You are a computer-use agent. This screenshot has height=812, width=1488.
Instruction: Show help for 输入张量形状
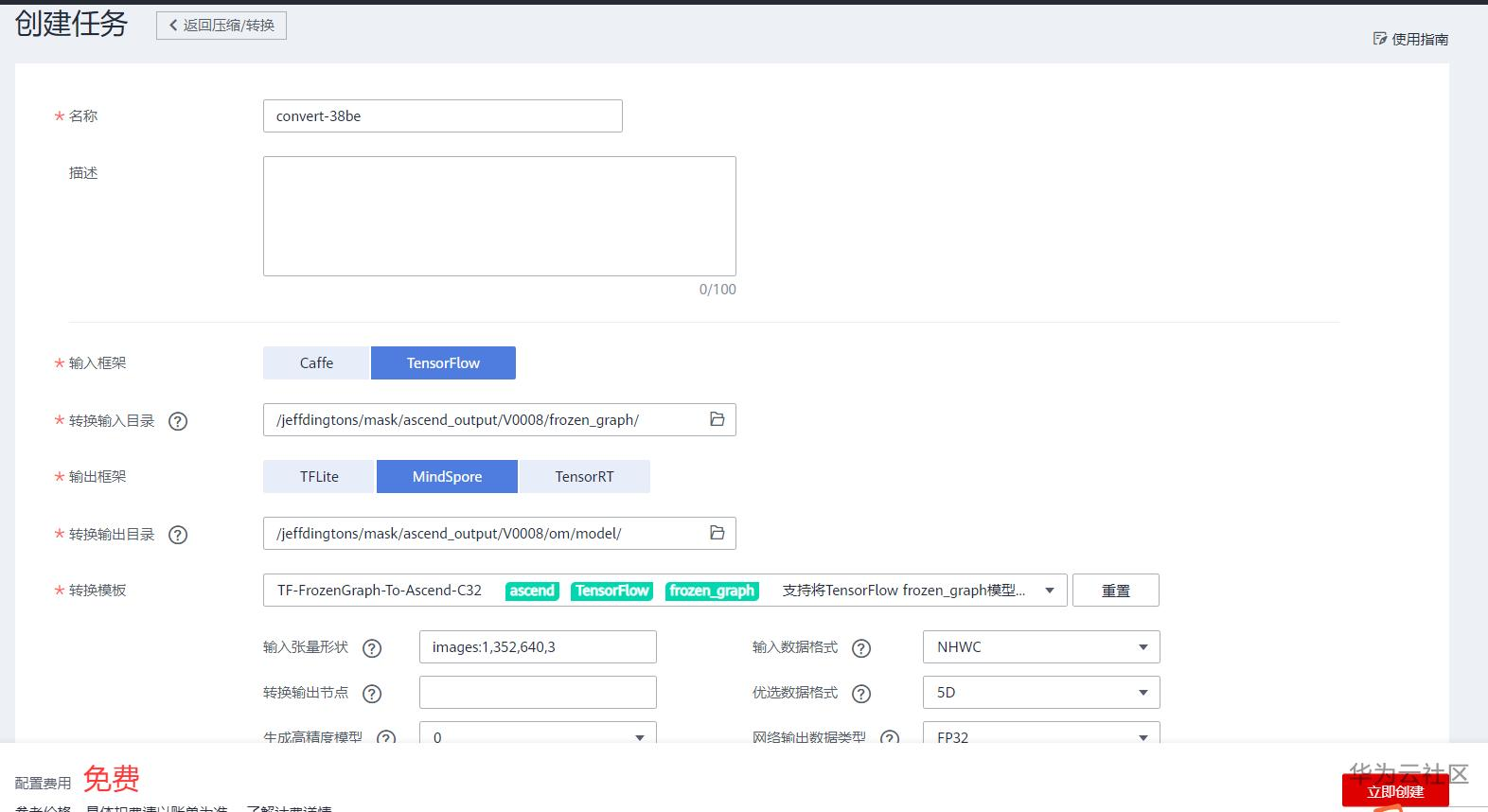click(x=373, y=648)
